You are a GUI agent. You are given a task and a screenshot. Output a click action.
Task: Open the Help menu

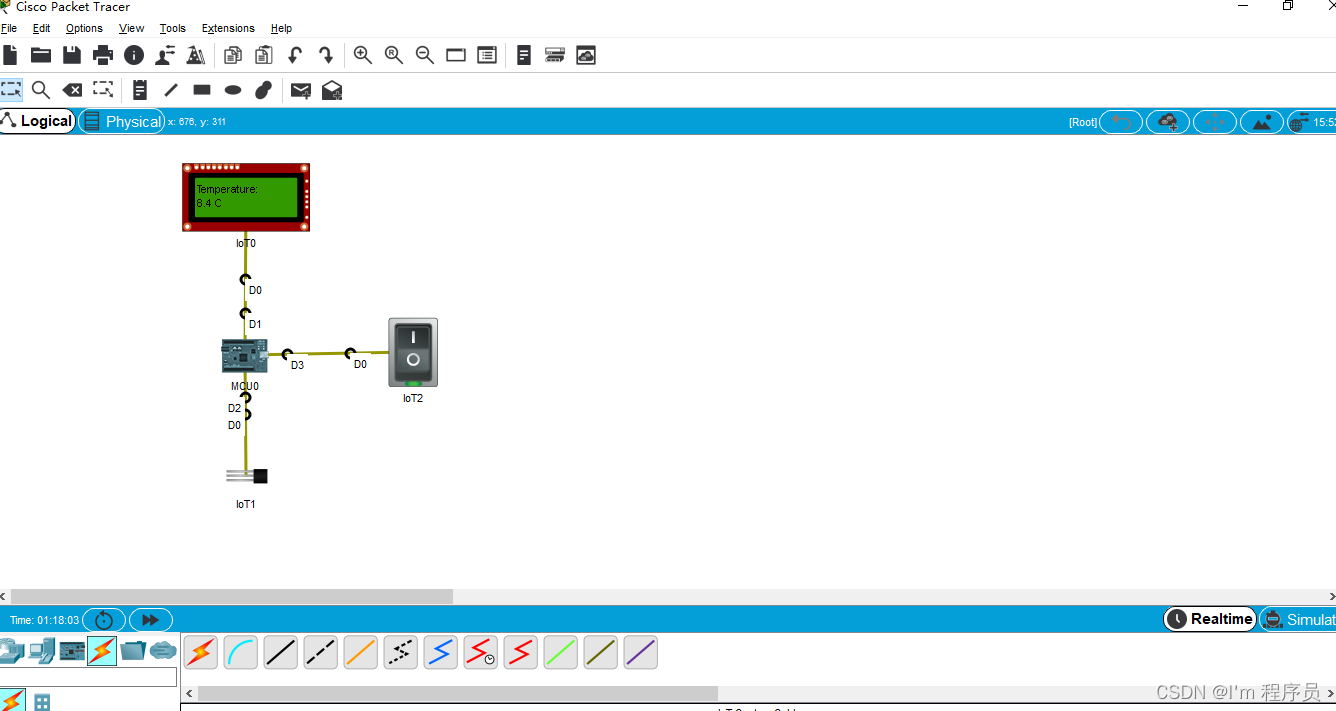pos(282,28)
